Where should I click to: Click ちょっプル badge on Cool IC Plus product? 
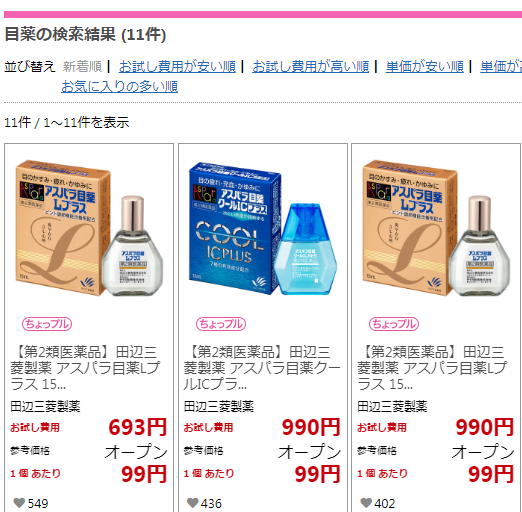click(221, 324)
